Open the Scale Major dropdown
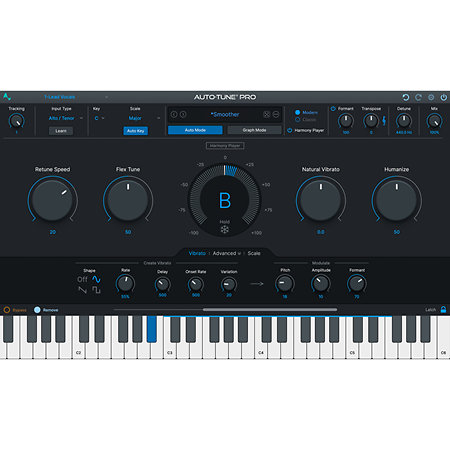The width and height of the screenshot is (450, 450). pos(143,118)
